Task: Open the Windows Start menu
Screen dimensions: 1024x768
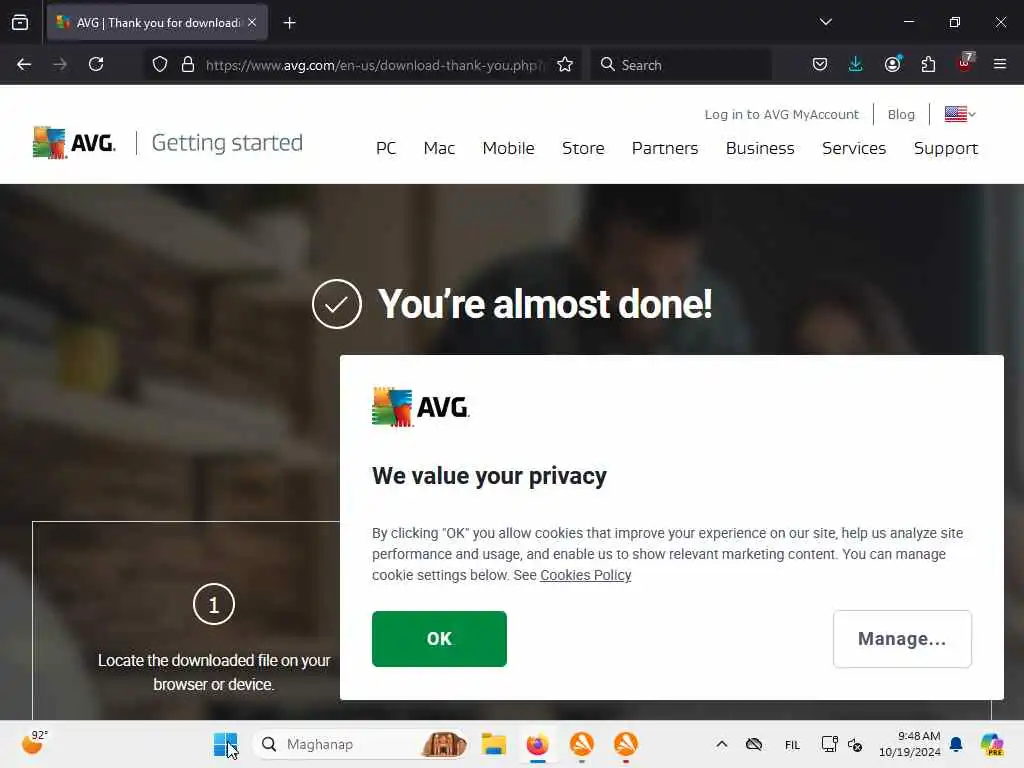Action: tap(225, 744)
